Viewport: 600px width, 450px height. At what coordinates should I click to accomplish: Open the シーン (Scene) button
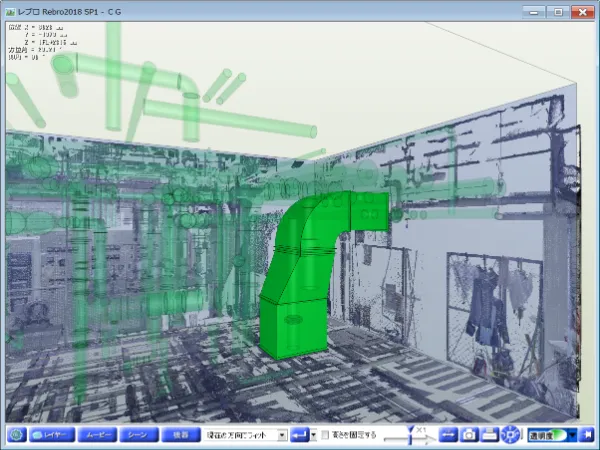pyautogui.click(x=139, y=435)
